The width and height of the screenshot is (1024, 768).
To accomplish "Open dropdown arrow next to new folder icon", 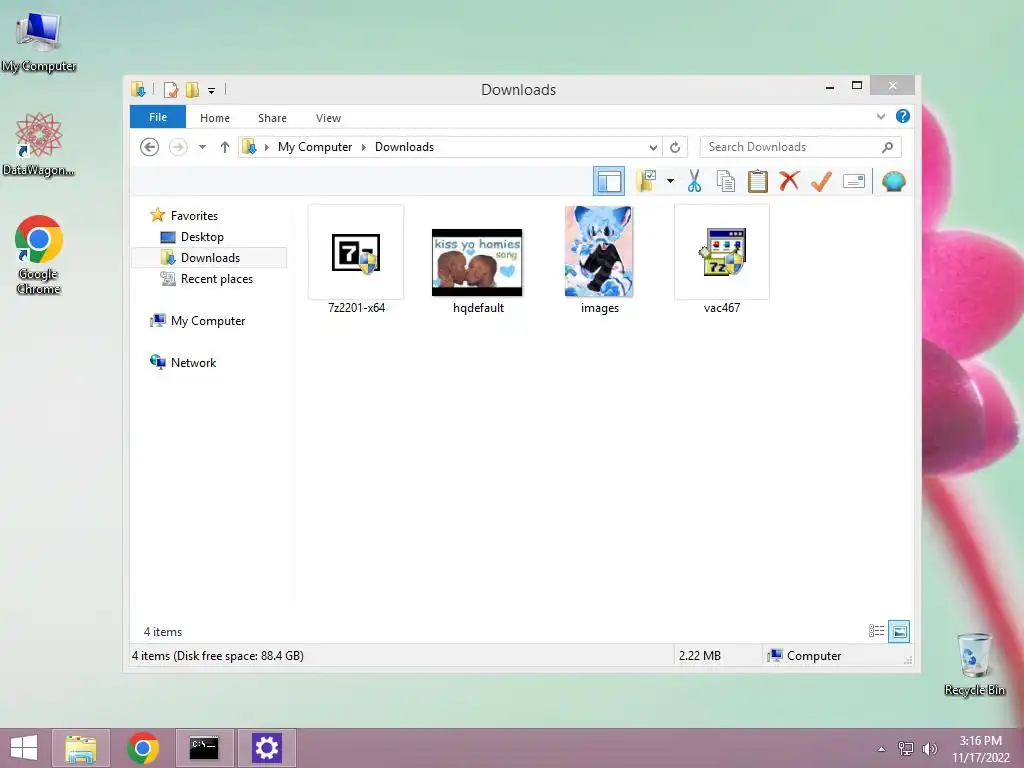I will tap(670, 181).
